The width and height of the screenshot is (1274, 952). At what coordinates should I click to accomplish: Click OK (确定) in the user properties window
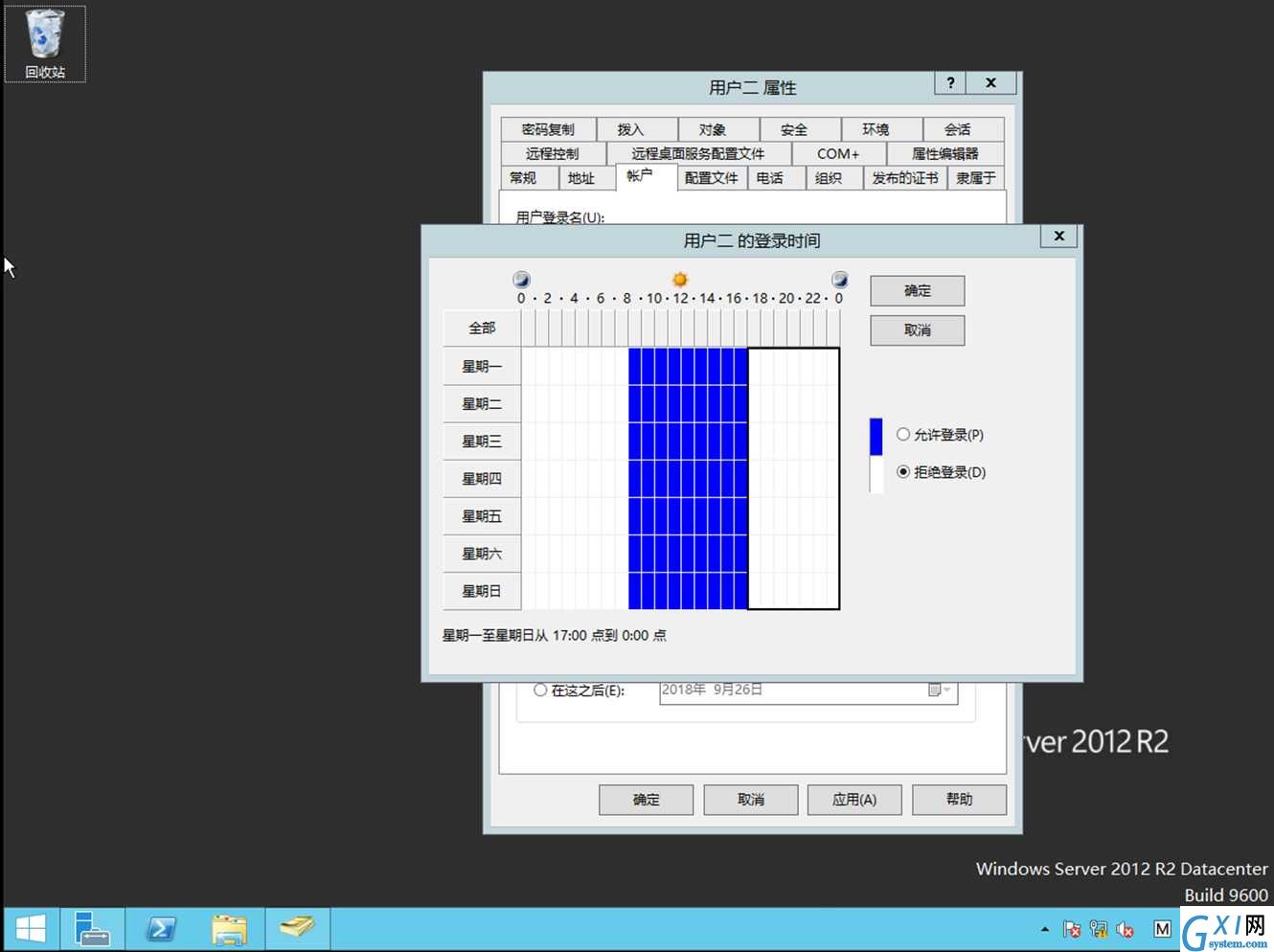pos(647,800)
